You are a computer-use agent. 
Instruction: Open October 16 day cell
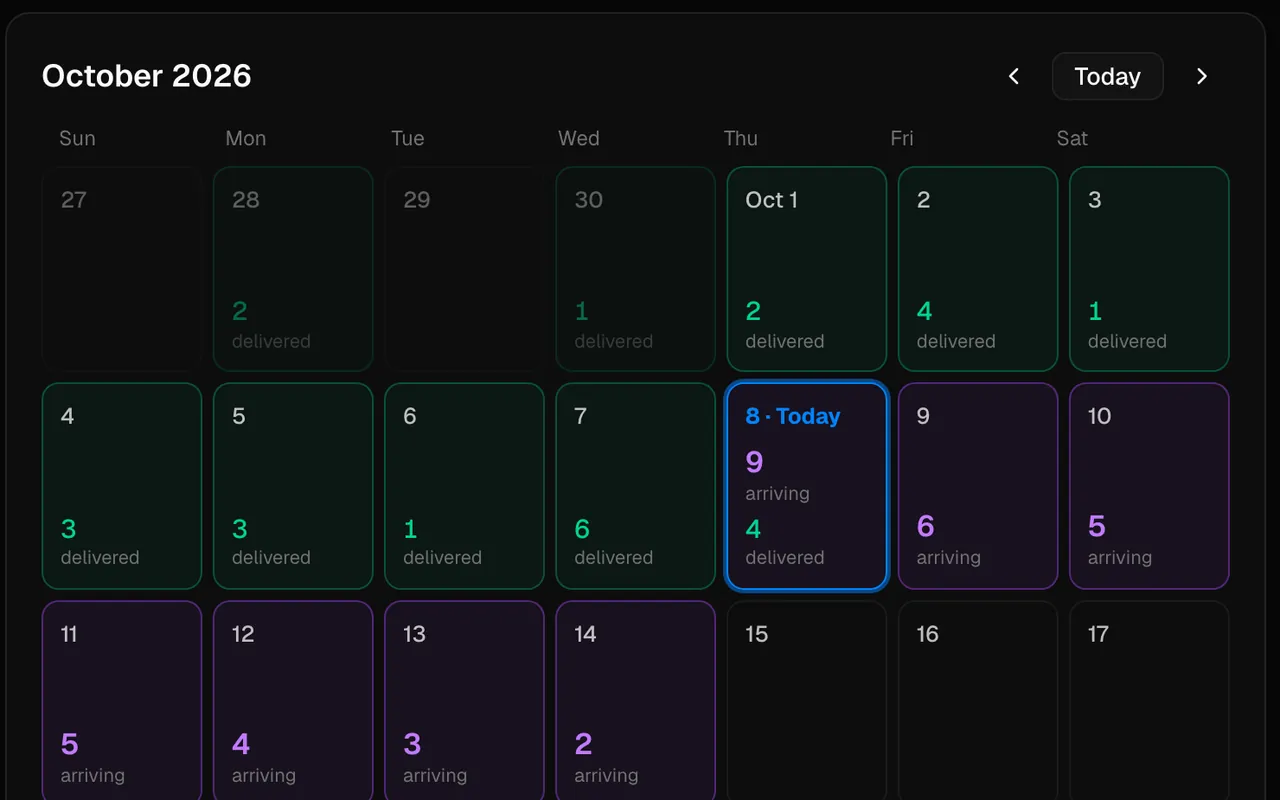[978, 700]
